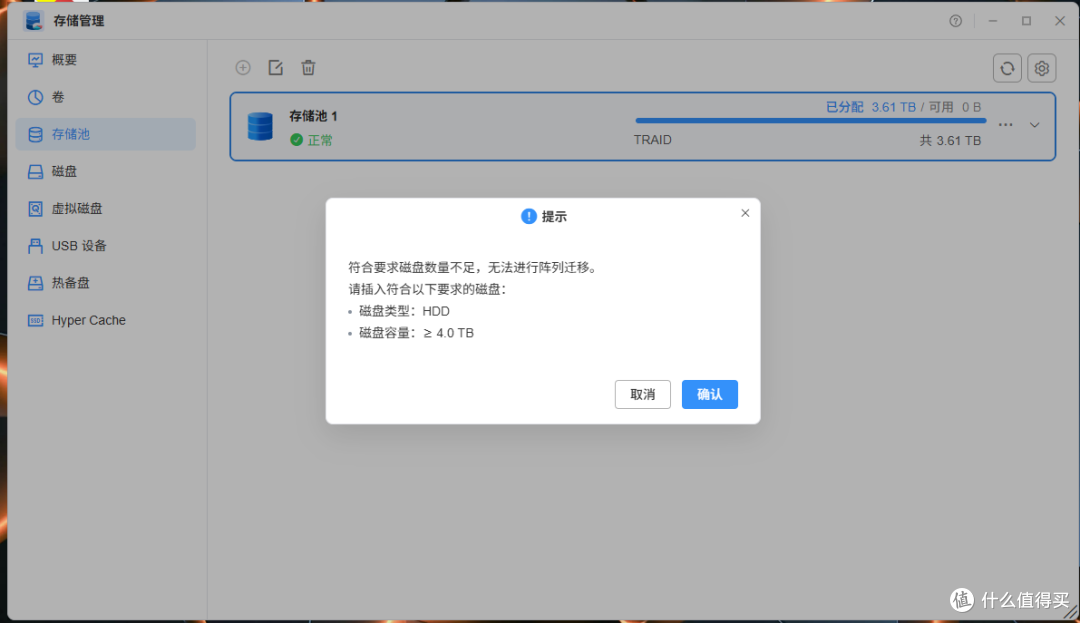
Task: Open the 卷 volume section
Action: [105, 97]
